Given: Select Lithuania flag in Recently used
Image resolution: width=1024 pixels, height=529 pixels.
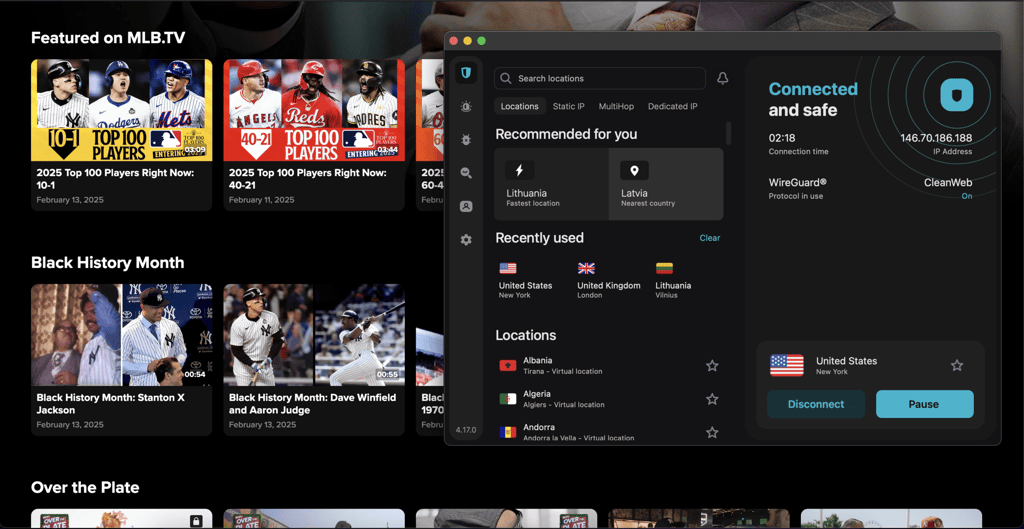Looking at the screenshot, I should tap(664, 268).
